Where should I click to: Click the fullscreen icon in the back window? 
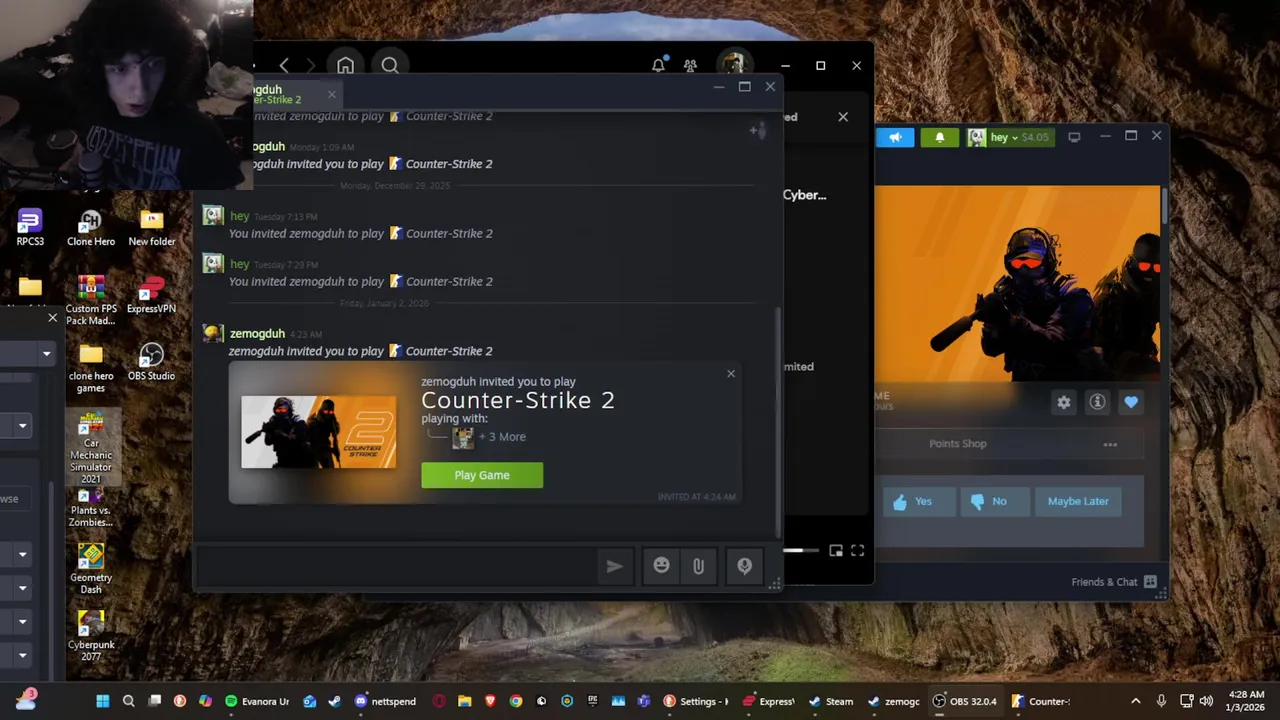(x=857, y=551)
